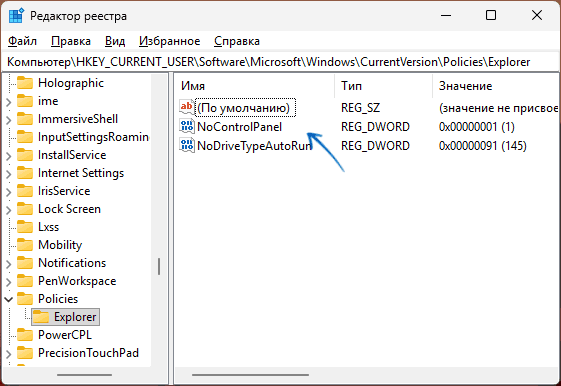
Task: Collapse the Policies key
Action: (9, 299)
